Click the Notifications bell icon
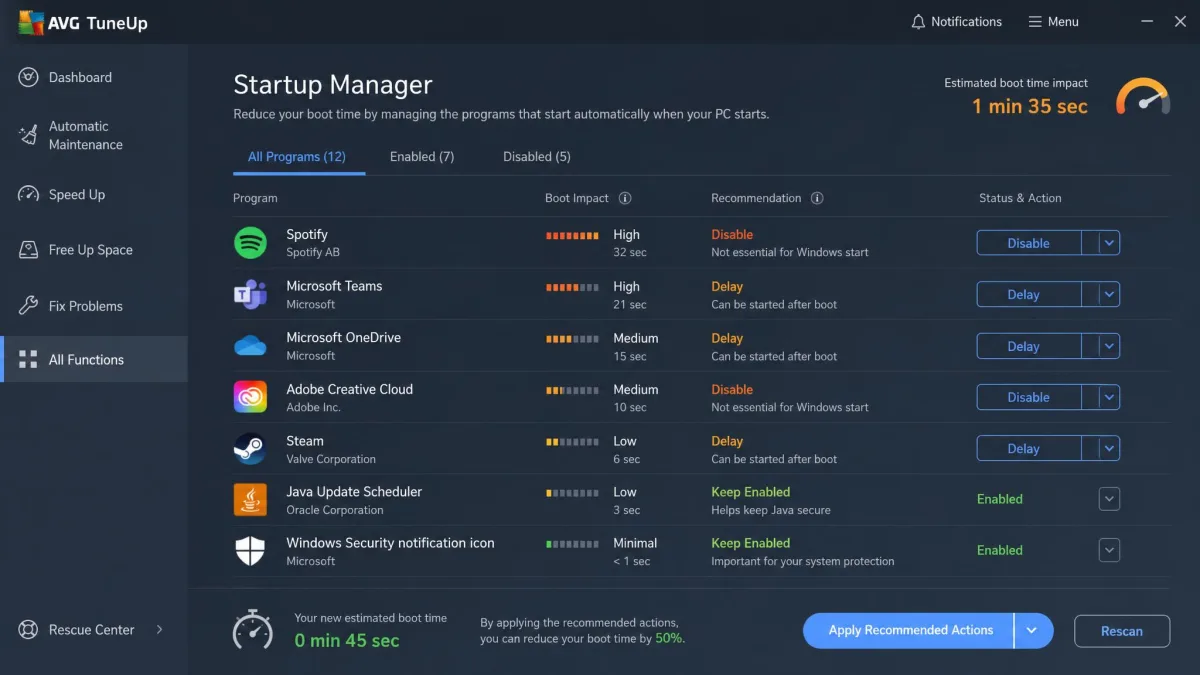This screenshot has width=1200, height=675. (x=918, y=22)
